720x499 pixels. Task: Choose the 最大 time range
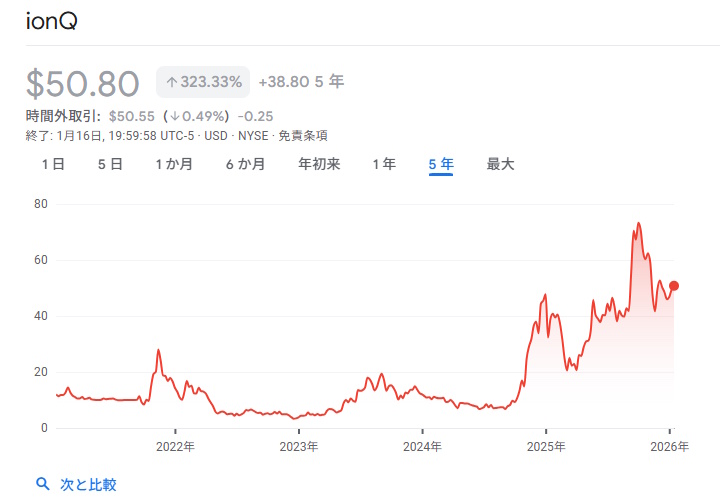pyautogui.click(x=500, y=164)
